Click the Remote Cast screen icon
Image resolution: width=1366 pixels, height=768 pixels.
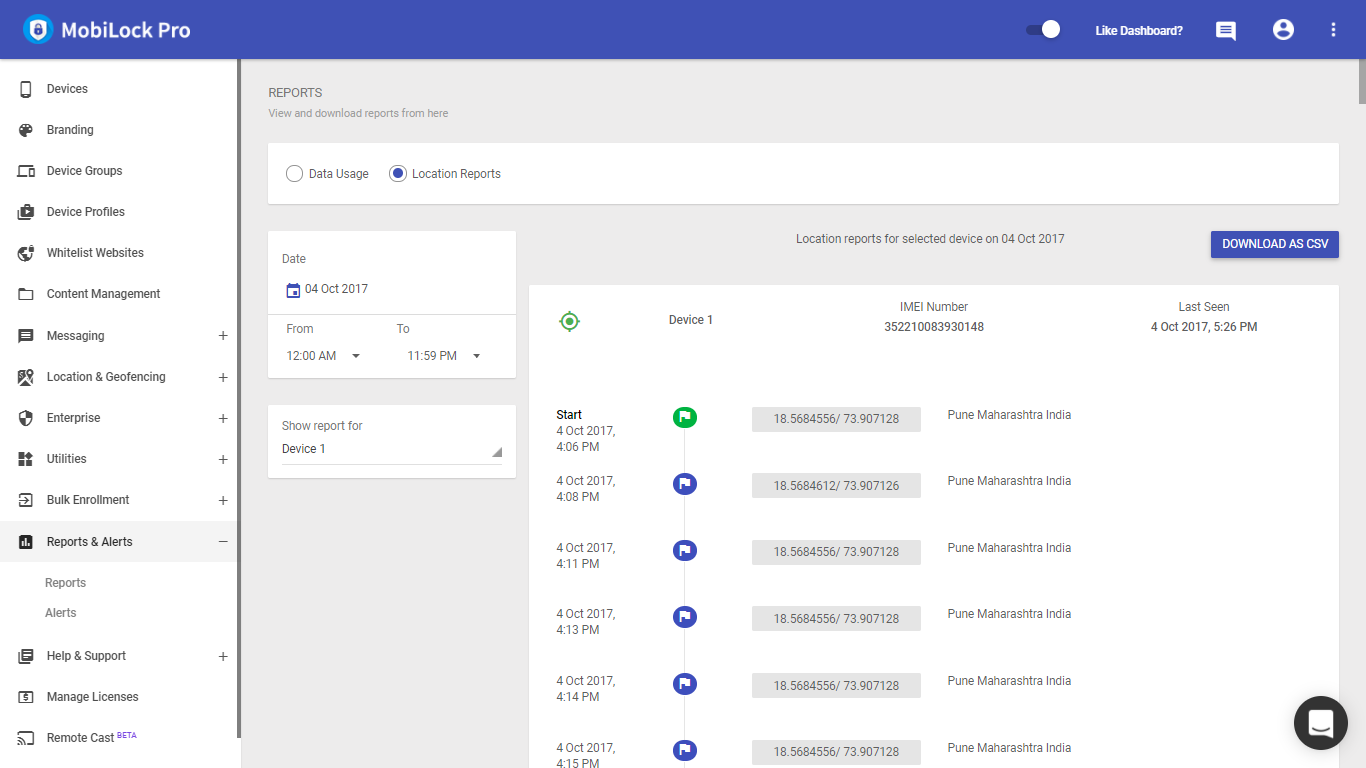[x=26, y=738]
